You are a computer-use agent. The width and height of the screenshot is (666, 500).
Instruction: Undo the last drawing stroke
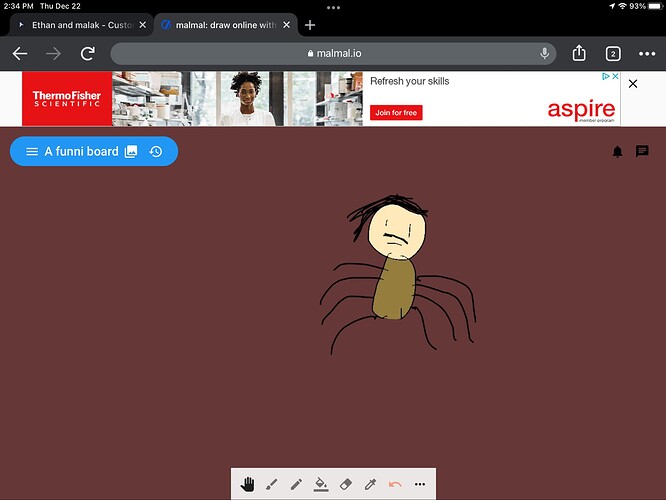(395, 484)
